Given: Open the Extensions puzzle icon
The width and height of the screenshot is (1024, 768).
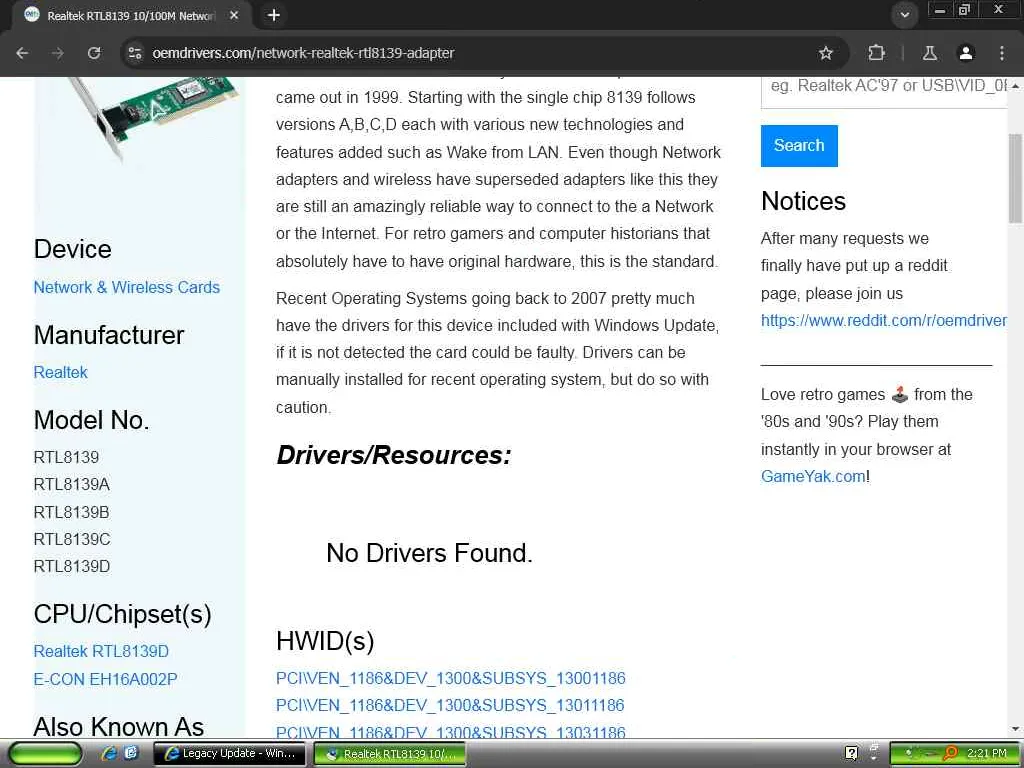Looking at the screenshot, I should click(876, 53).
